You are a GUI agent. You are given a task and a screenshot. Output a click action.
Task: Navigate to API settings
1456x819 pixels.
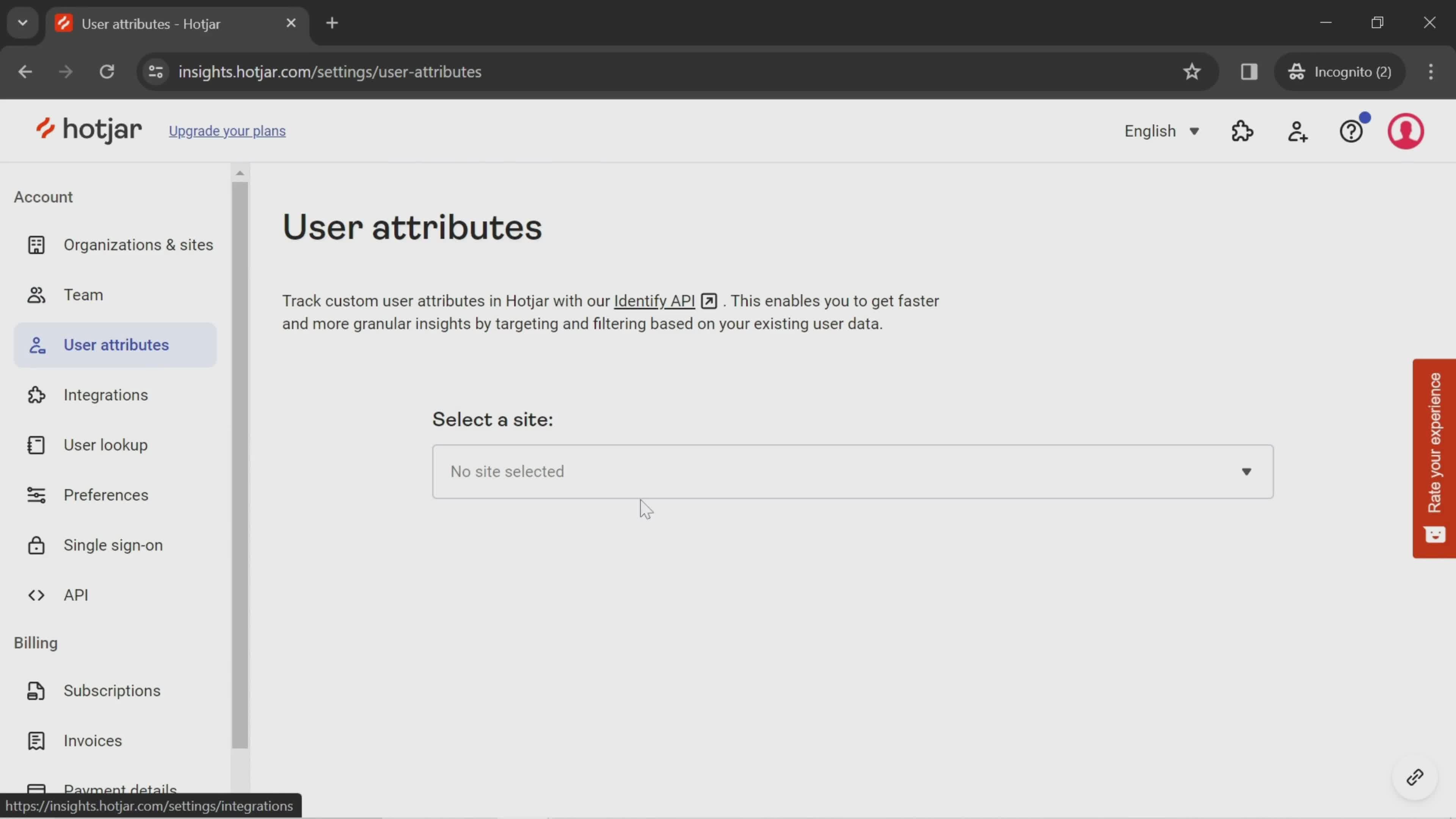point(75,595)
